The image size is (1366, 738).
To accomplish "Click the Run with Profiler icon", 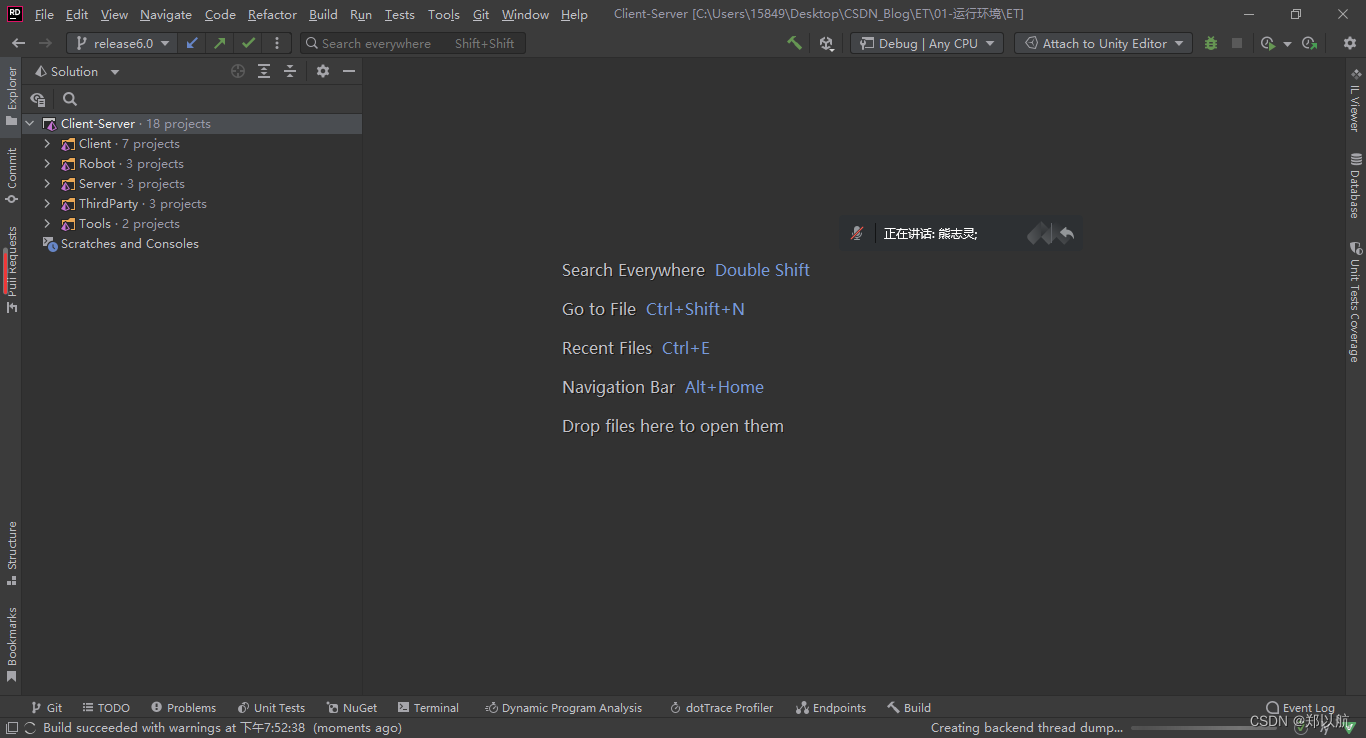I will pos(1267,43).
